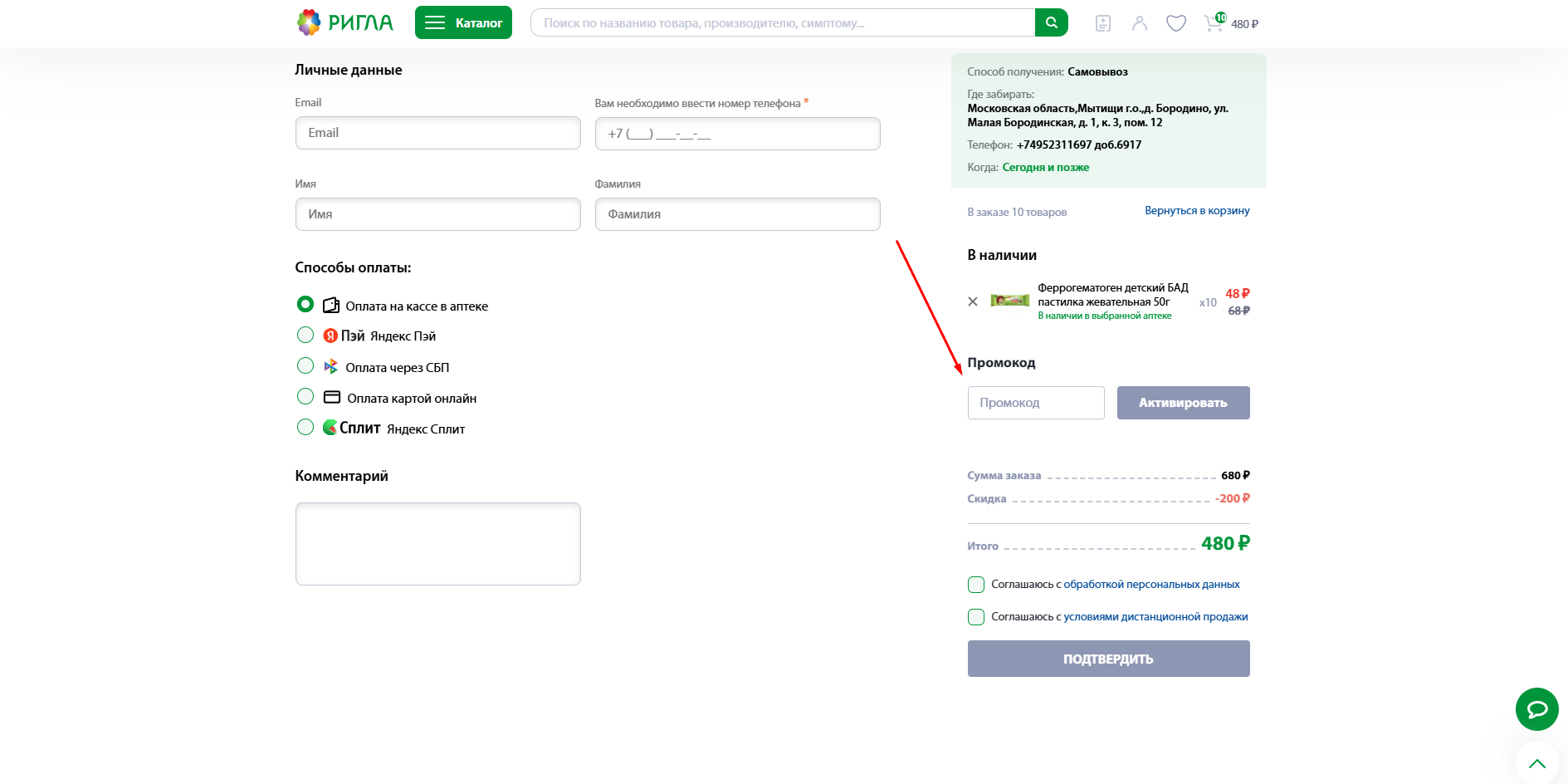Screen dimensions: 1568x784
Task: Open the user profile icon
Action: pos(1139,23)
